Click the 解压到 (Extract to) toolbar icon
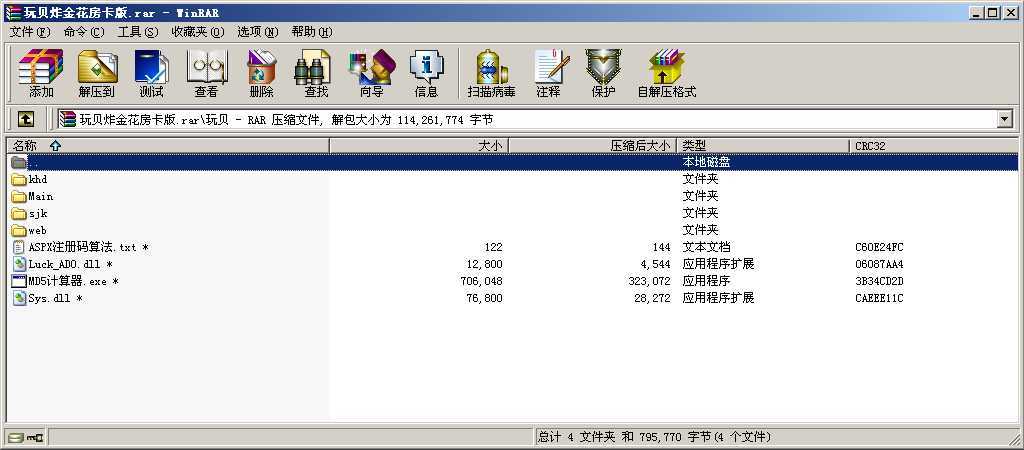The height and width of the screenshot is (450, 1024). click(97, 73)
